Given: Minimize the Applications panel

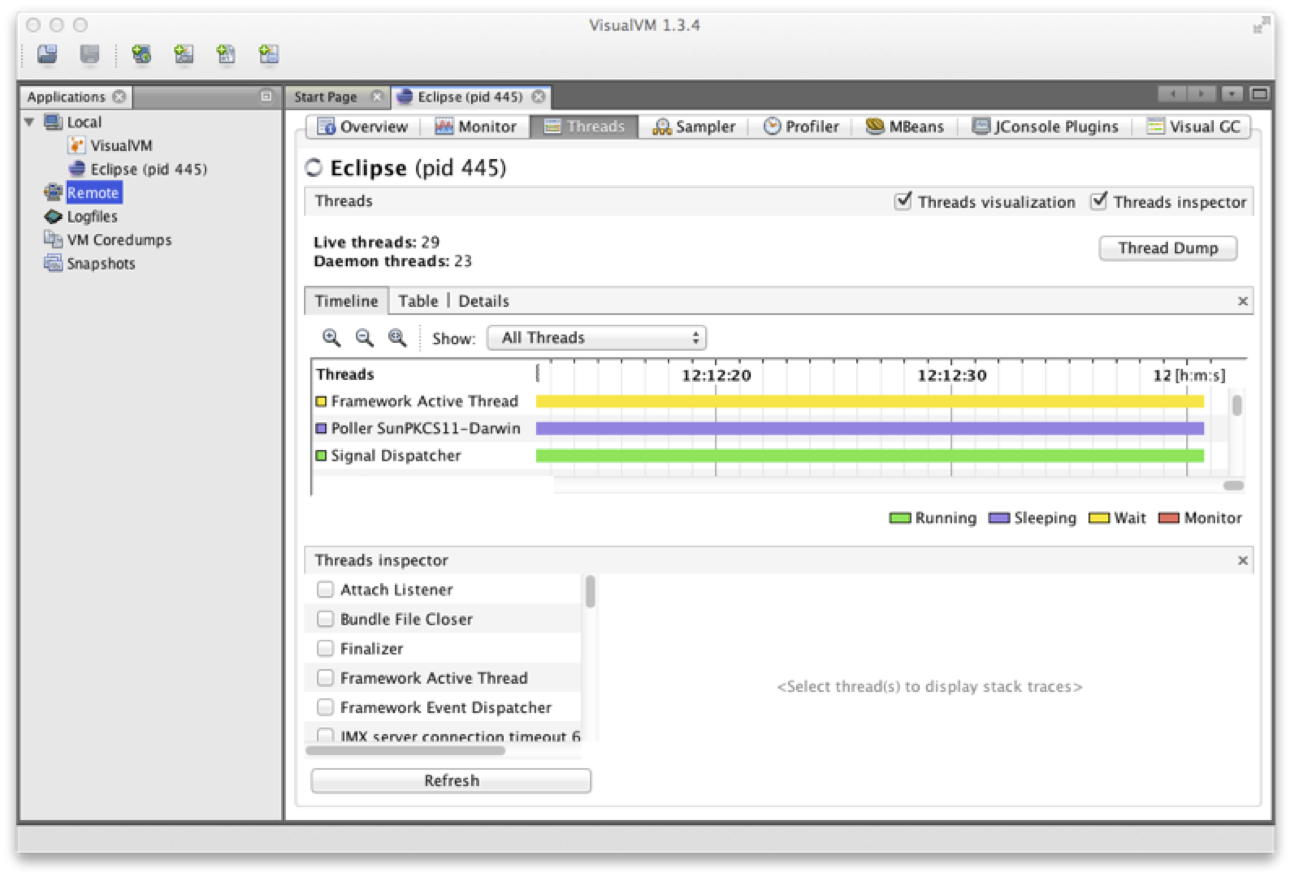Looking at the screenshot, I should click(266, 97).
